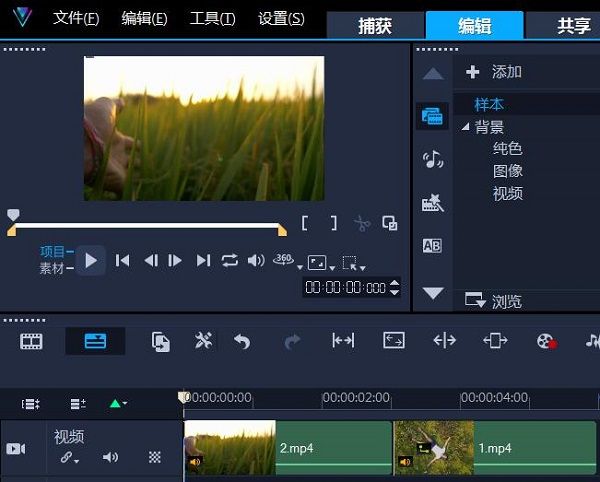Click the left trim marker

(x=11, y=231)
